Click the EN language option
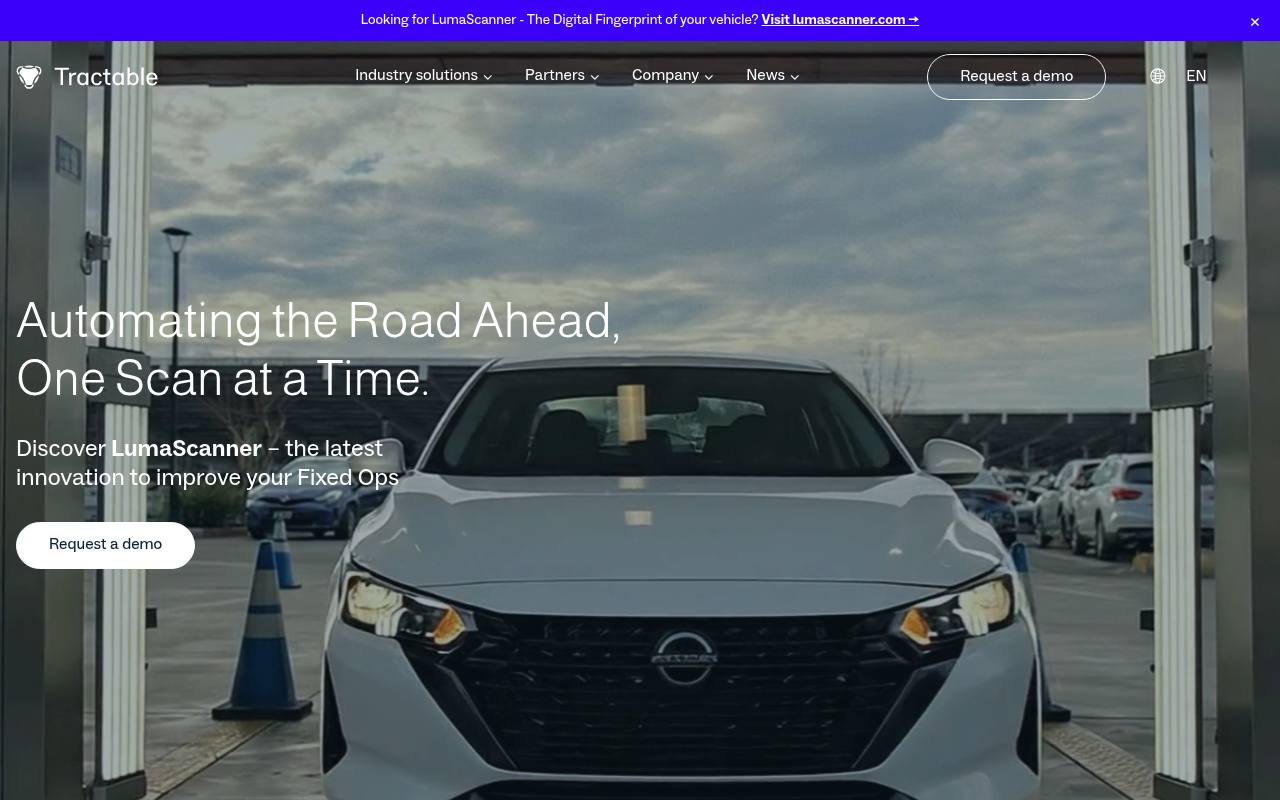The image size is (1280, 800). click(1196, 76)
